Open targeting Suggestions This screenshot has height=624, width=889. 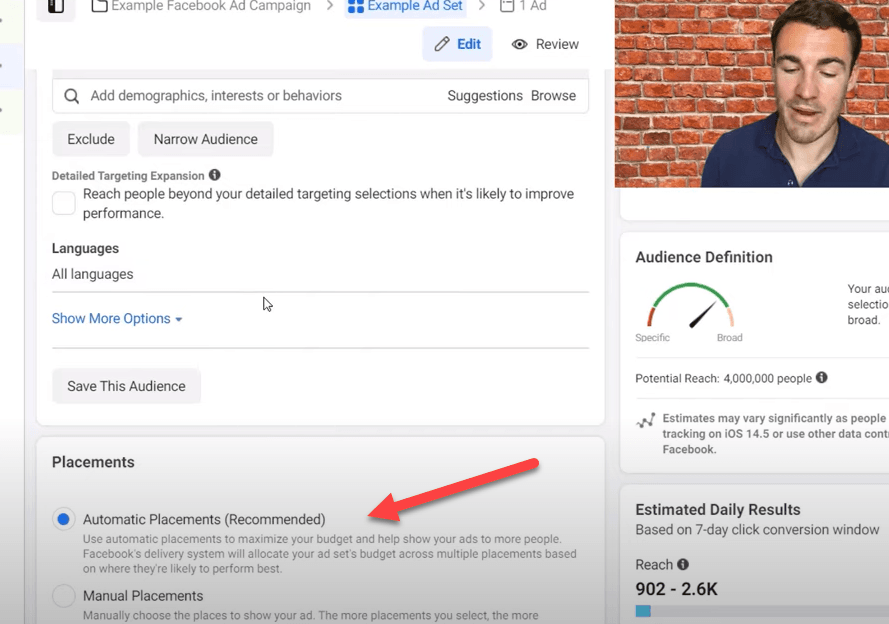point(485,96)
